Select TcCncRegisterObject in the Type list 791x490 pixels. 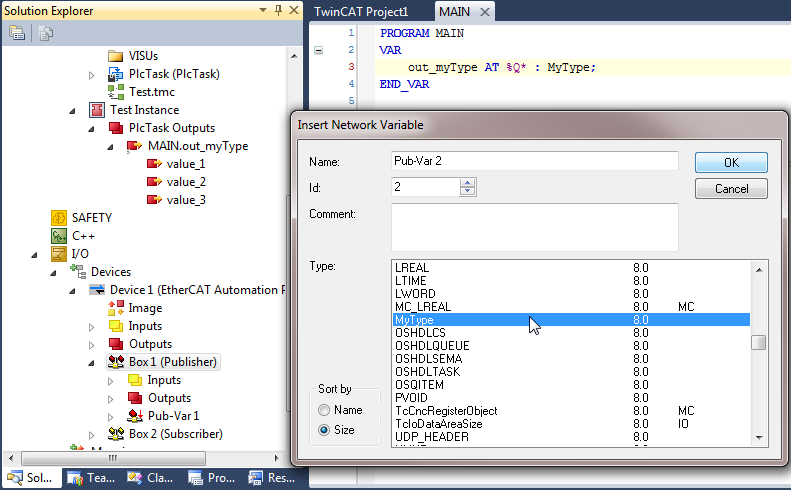(571, 411)
